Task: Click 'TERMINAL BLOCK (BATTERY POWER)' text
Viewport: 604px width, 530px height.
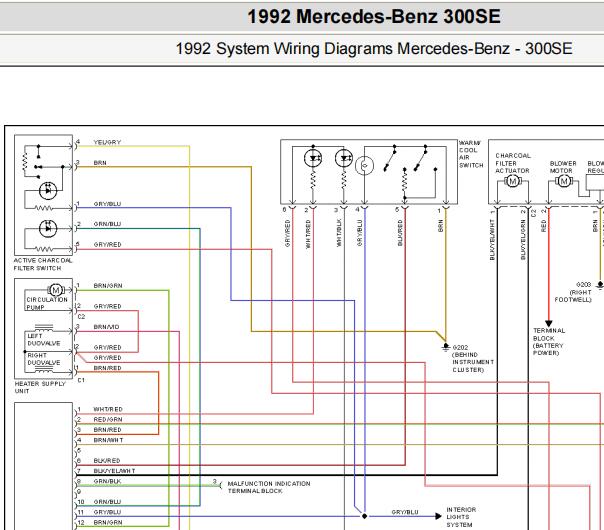Action: pyautogui.click(x=549, y=342)
